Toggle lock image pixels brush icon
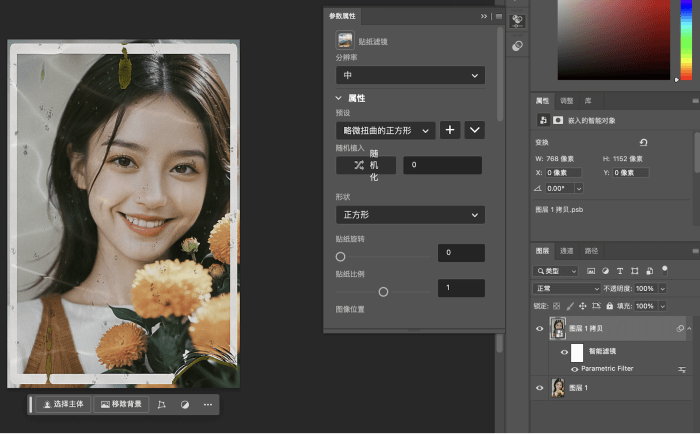This screenshot has width=700, height=434. [570, 306]
